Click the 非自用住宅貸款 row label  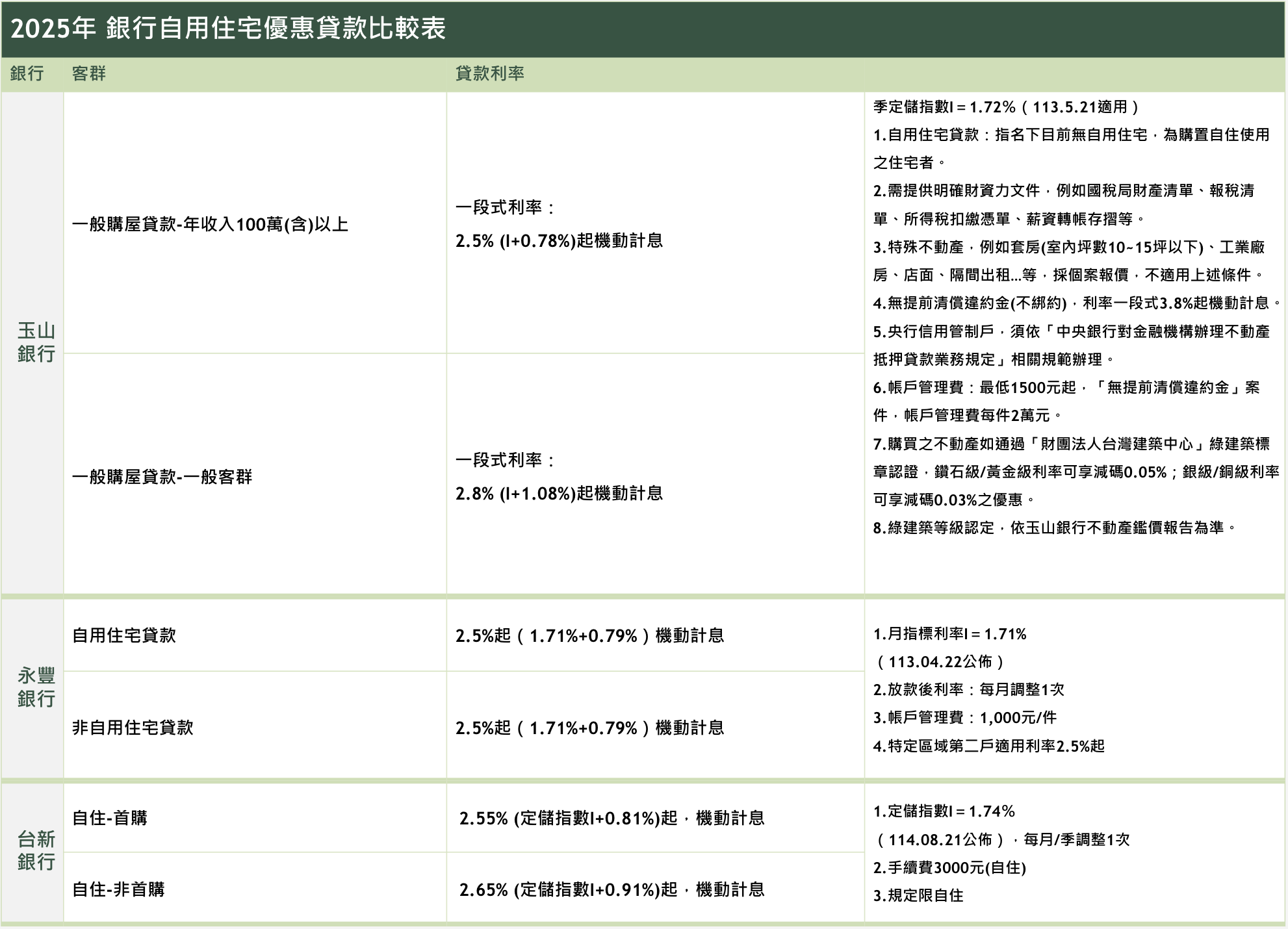click(133, 728)
